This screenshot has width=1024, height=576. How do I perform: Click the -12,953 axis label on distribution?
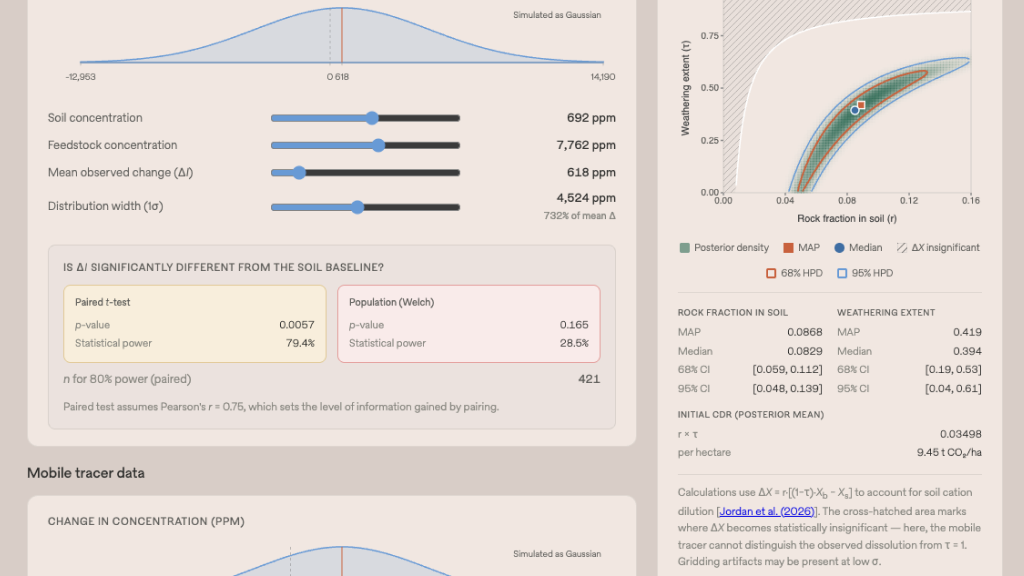click(80, 77)
